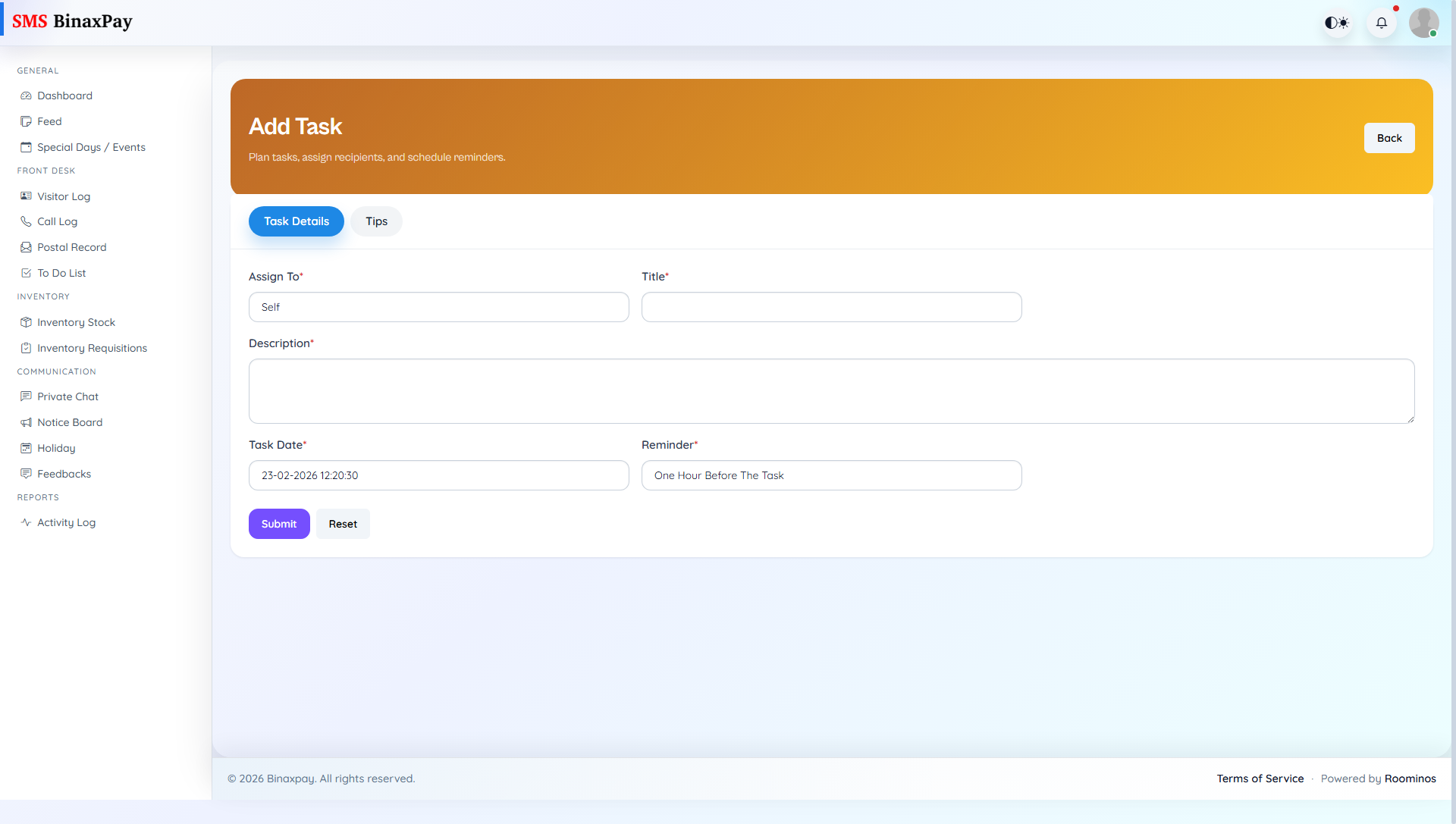1456x824 pixels.
Task: Toggle between dark and light theme
Action: [1337, 23]
